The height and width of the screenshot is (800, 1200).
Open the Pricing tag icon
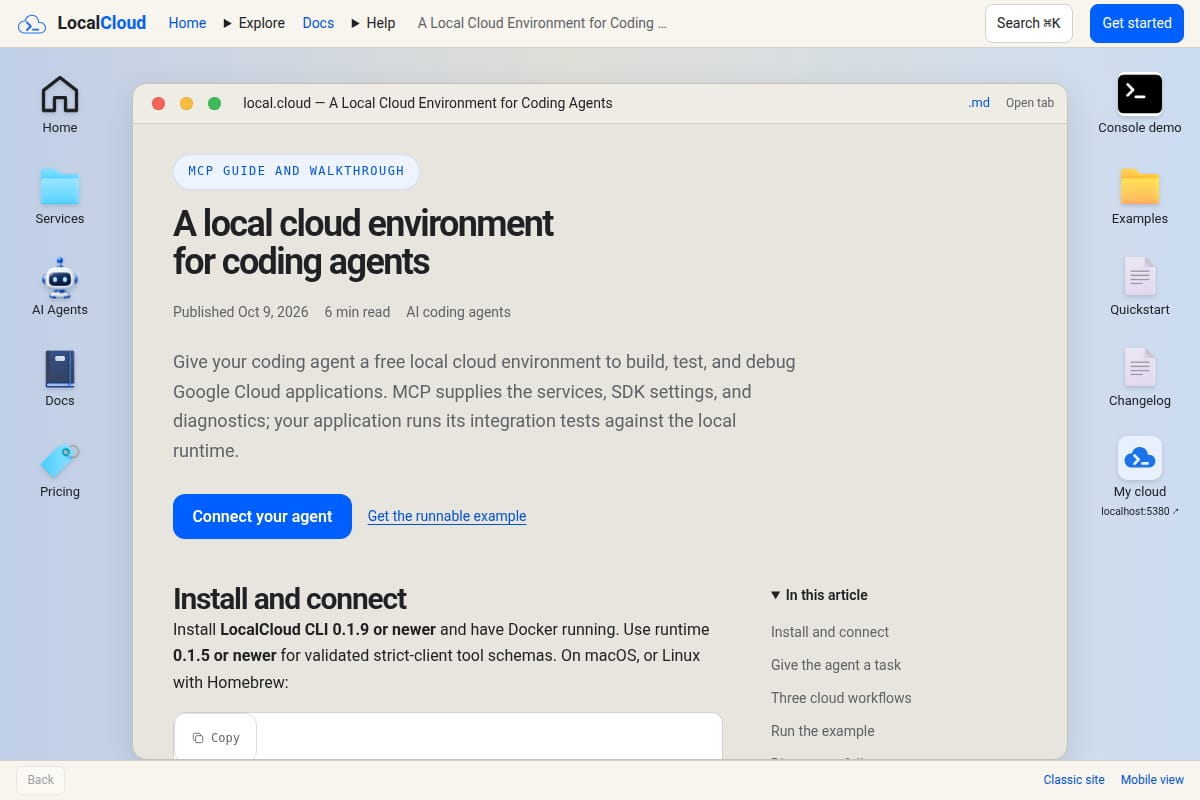60,469
